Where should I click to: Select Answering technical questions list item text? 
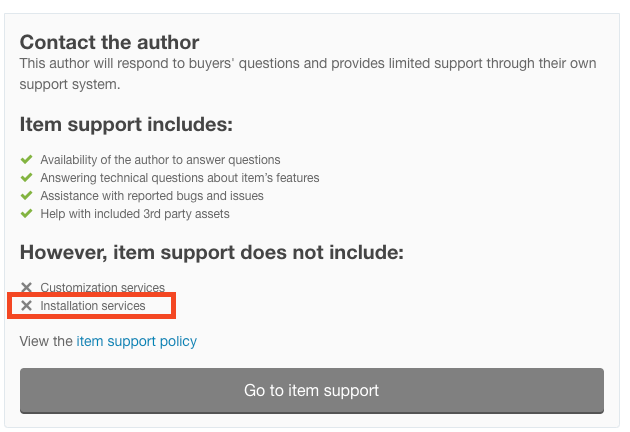click(x=180, y=178)
